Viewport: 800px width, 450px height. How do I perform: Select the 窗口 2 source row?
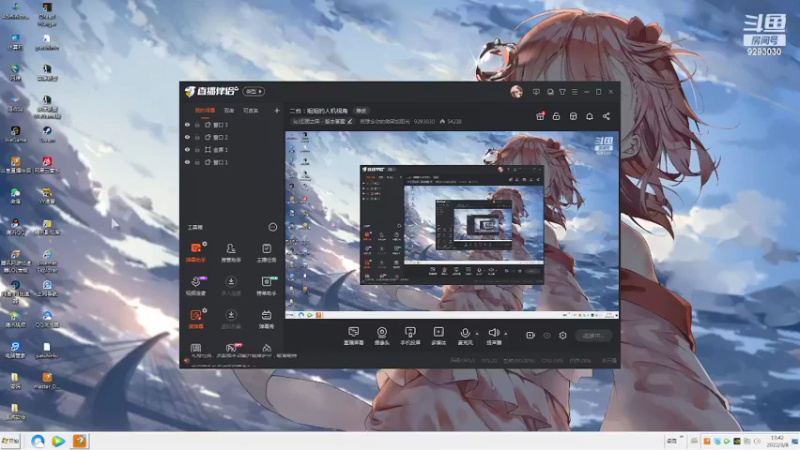click(232, 137)
